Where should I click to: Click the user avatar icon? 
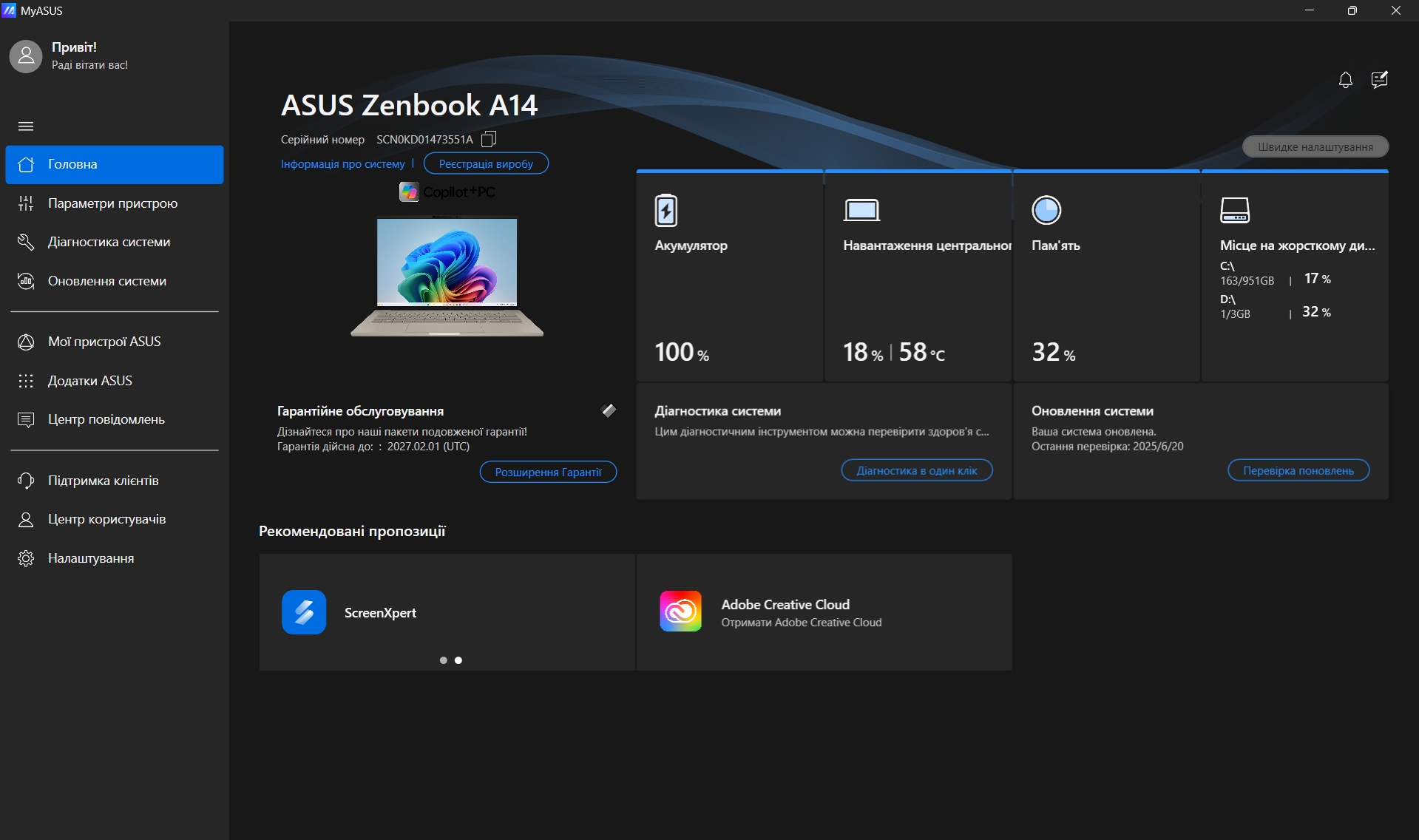tap(26, 56)
